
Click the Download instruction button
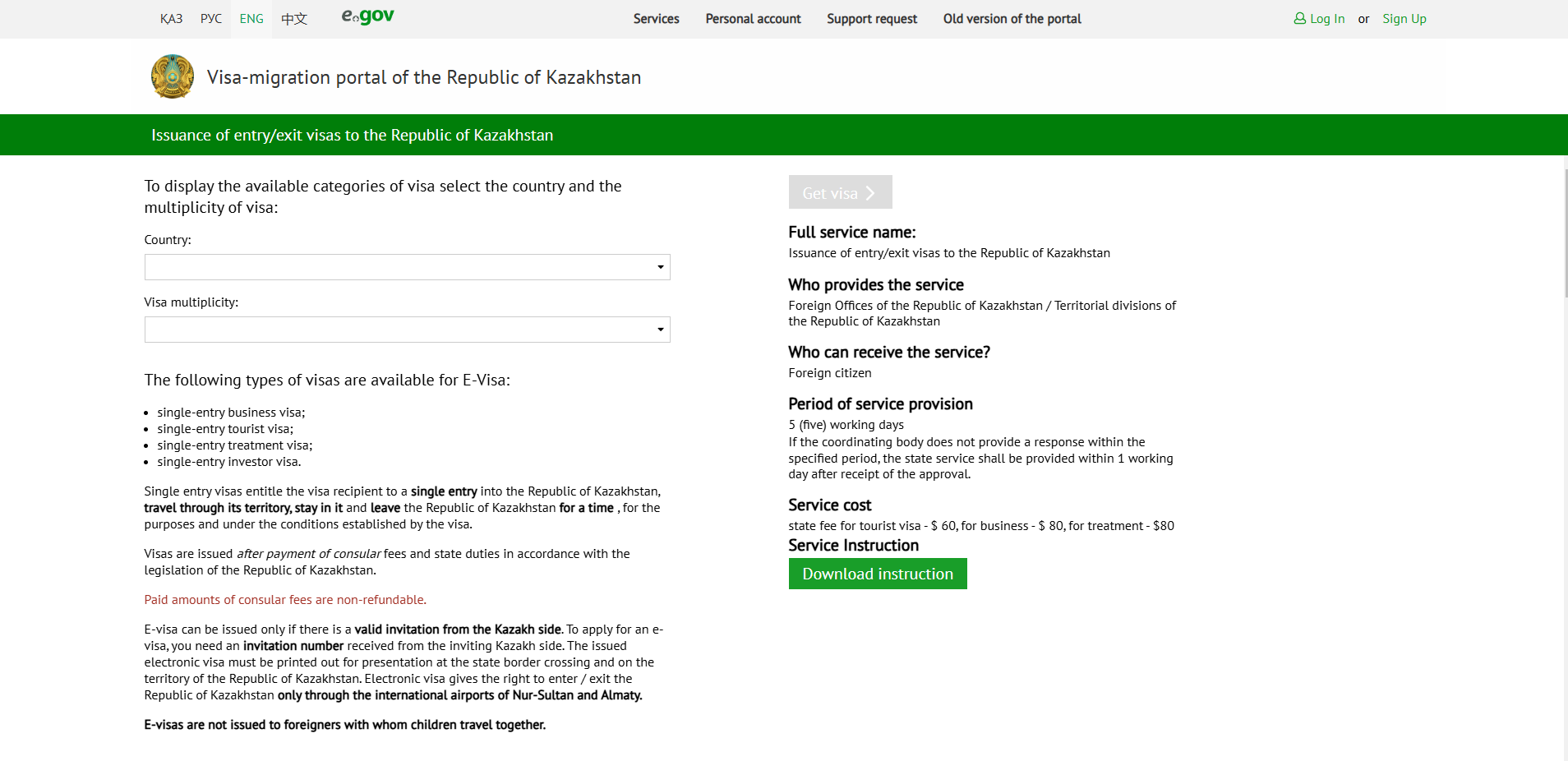coord(877,574)
